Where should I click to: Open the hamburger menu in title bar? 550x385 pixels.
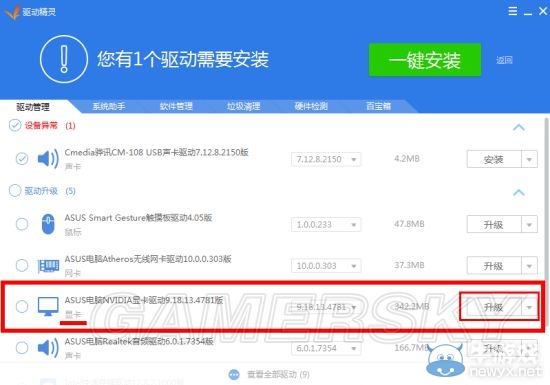coord(512,11)
